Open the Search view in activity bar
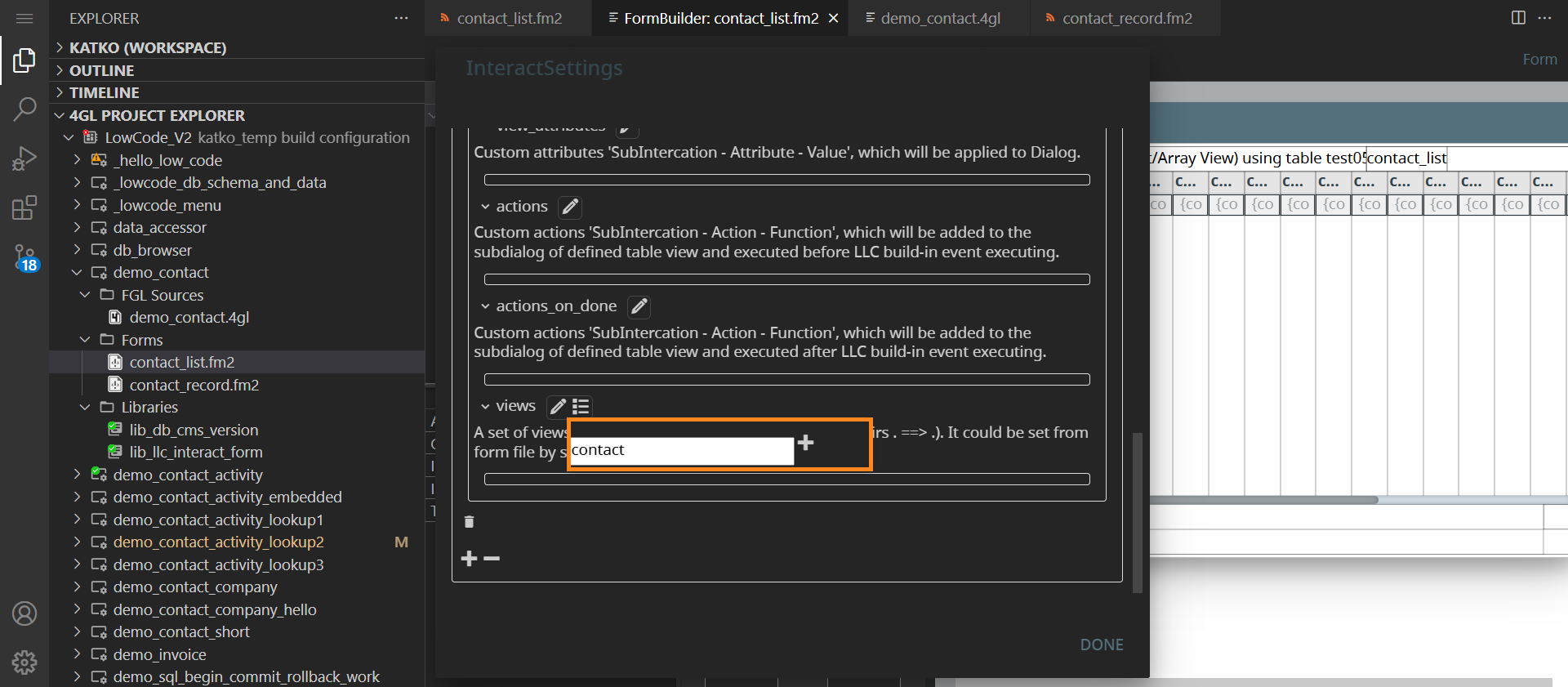1568x687 pixels. 24,109
